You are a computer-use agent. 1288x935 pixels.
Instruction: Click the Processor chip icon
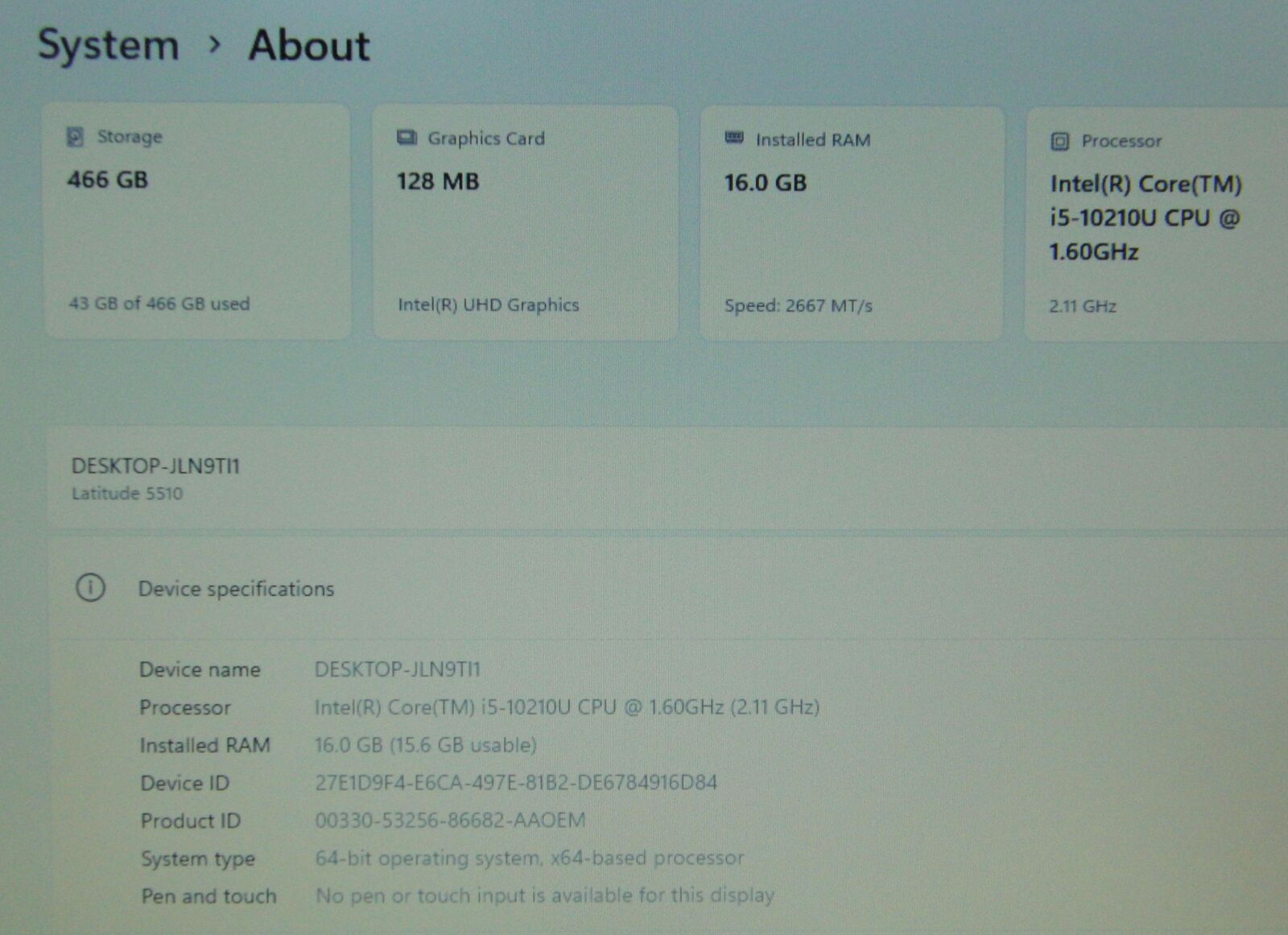[x=1060, y=142]
